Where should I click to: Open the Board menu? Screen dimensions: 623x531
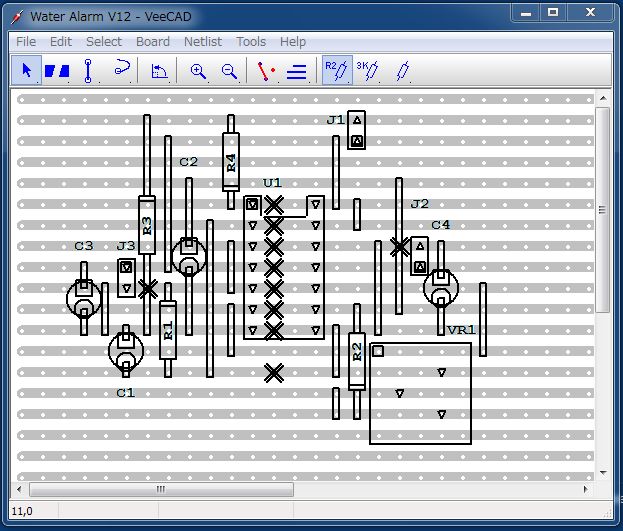(153, 41)
